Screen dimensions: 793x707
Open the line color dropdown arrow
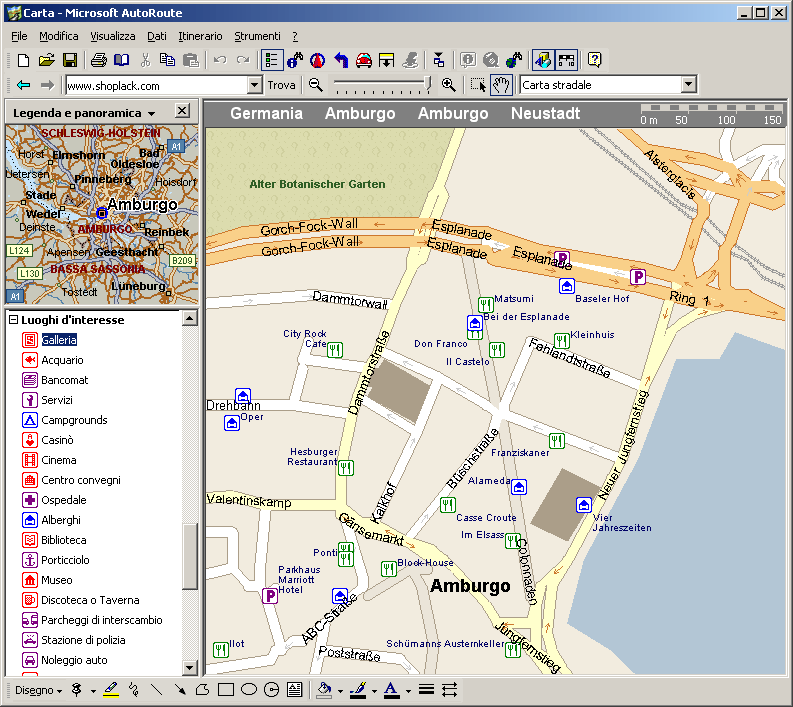[374, 691]
